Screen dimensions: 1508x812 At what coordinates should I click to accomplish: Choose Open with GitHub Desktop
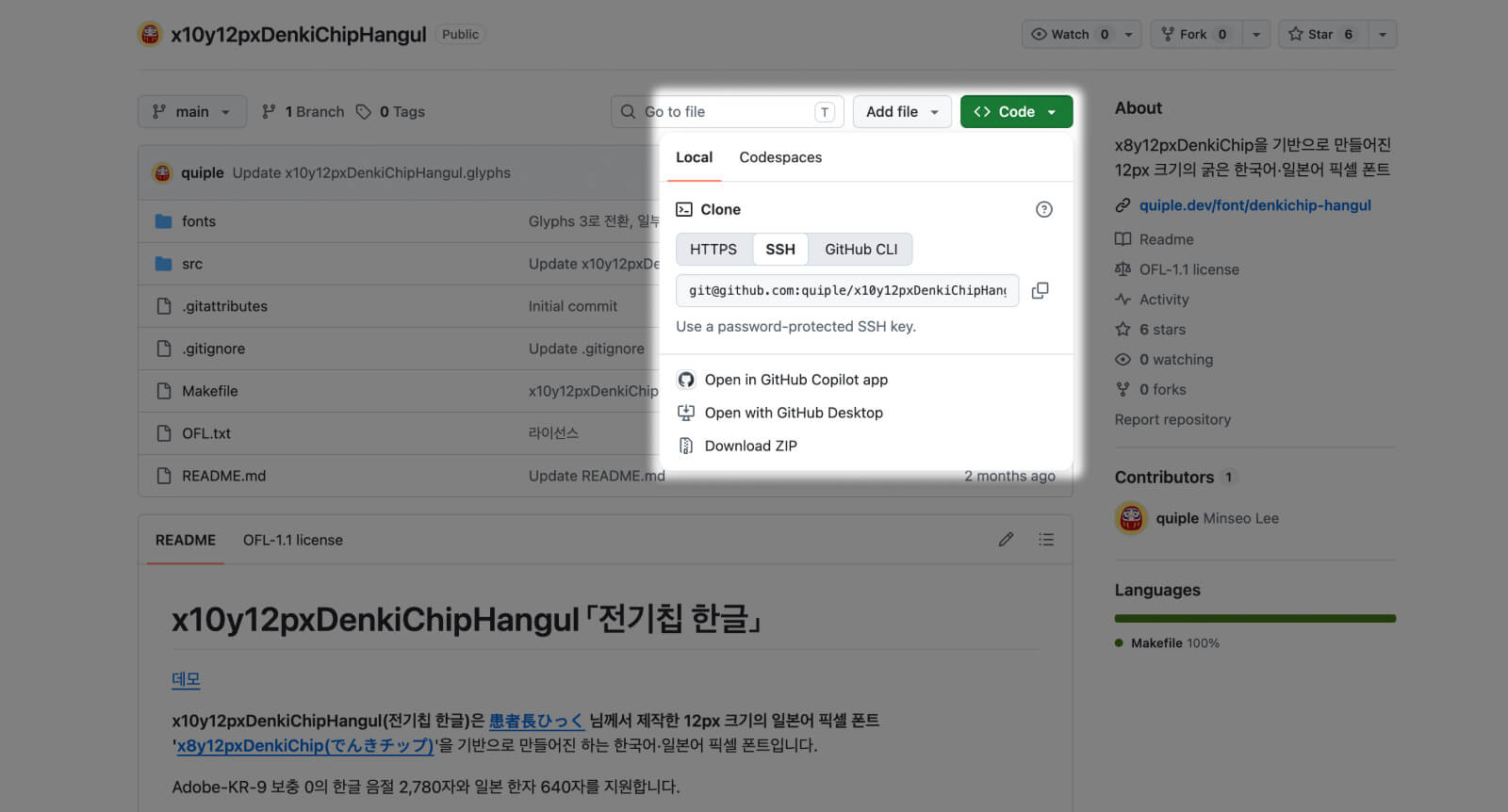(794, 413)
